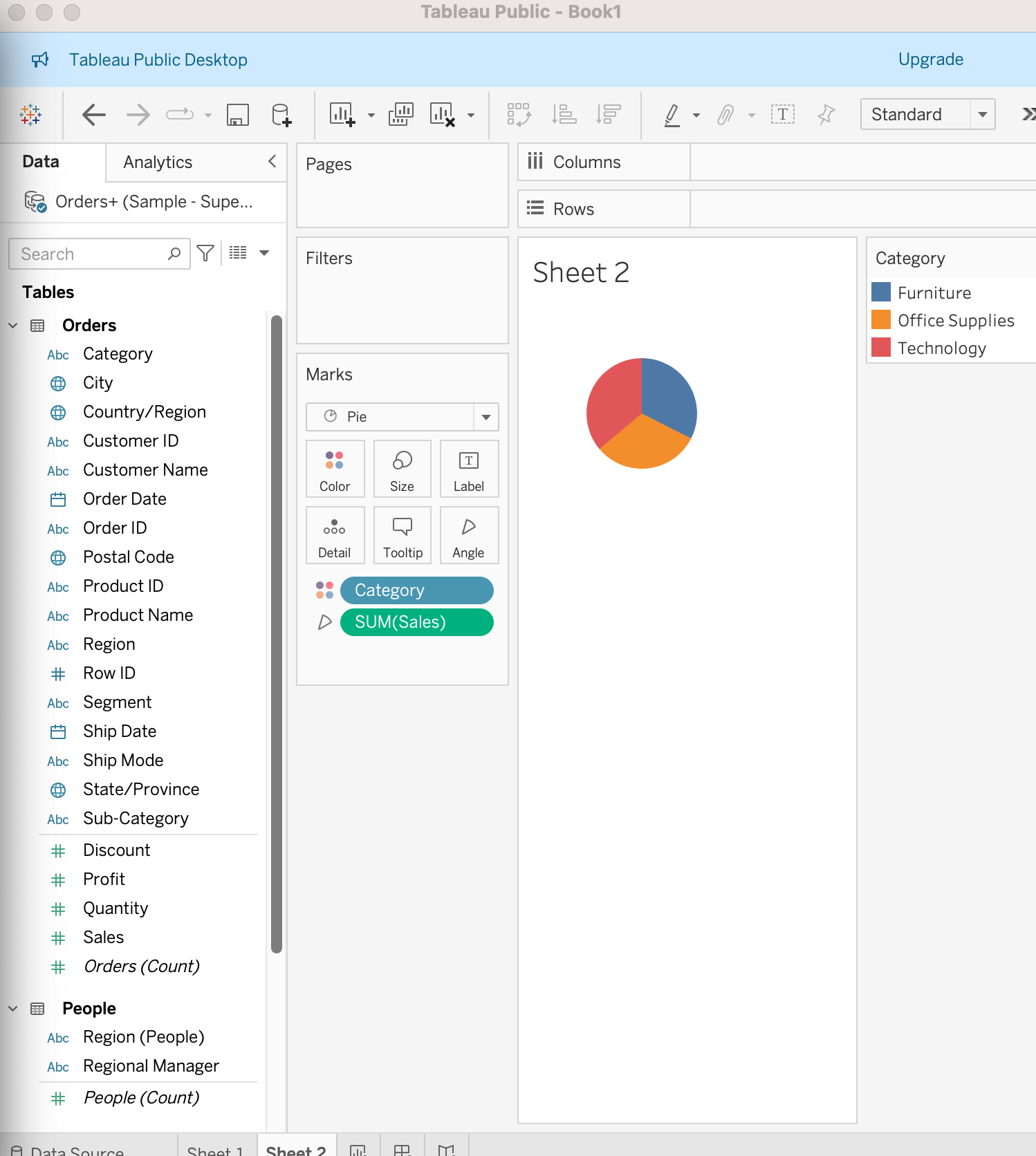Click the Upgrade link
Viewport: 1036px width, 1156px height.
(930, 59)
